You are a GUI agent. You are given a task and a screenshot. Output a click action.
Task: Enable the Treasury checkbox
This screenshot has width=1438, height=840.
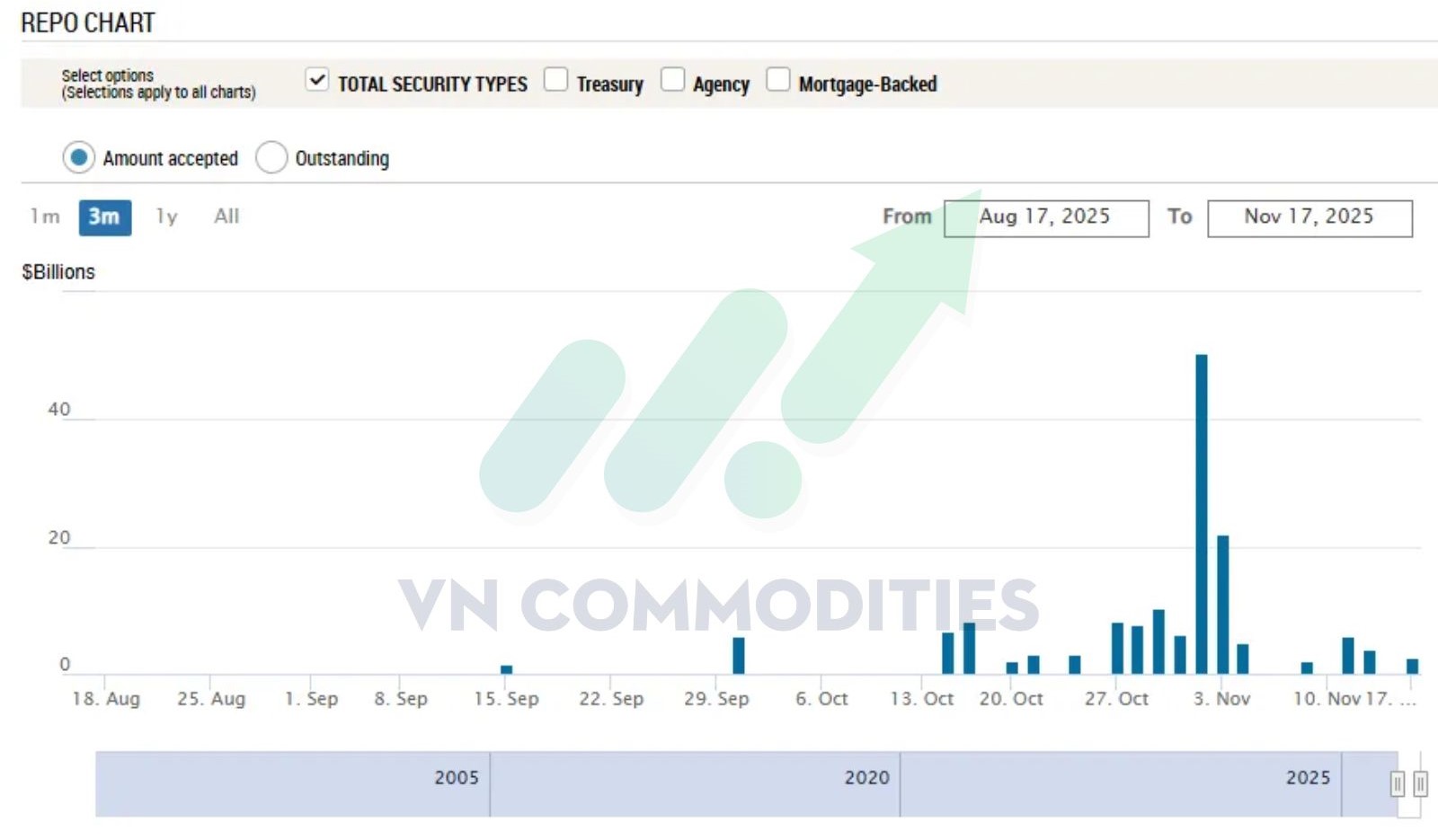(x=555, y=80)
